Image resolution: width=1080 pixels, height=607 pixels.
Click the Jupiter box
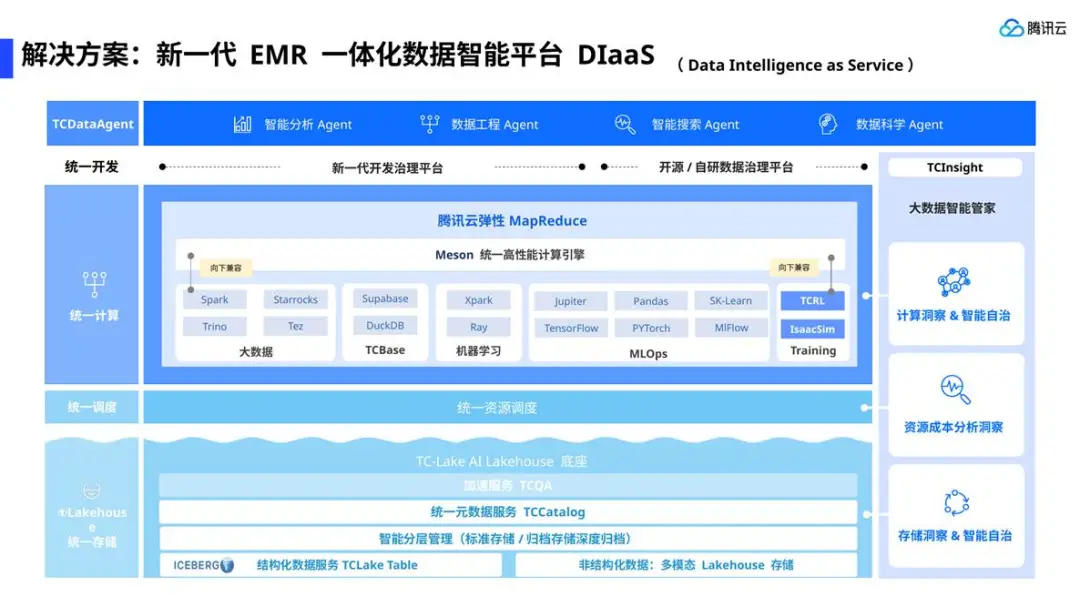tap(570, 301)
